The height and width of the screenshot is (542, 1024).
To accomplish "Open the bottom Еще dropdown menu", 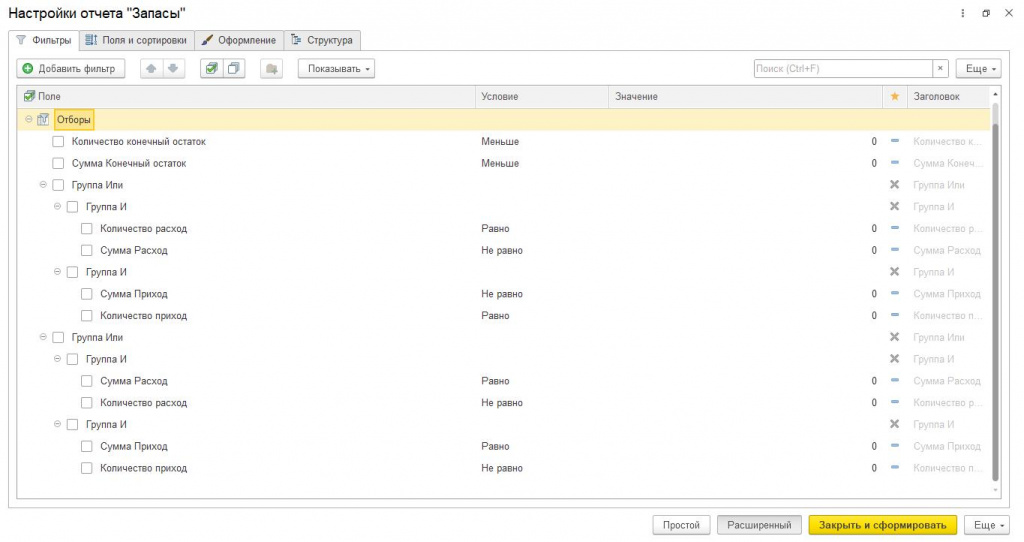I will click(986, 525).
